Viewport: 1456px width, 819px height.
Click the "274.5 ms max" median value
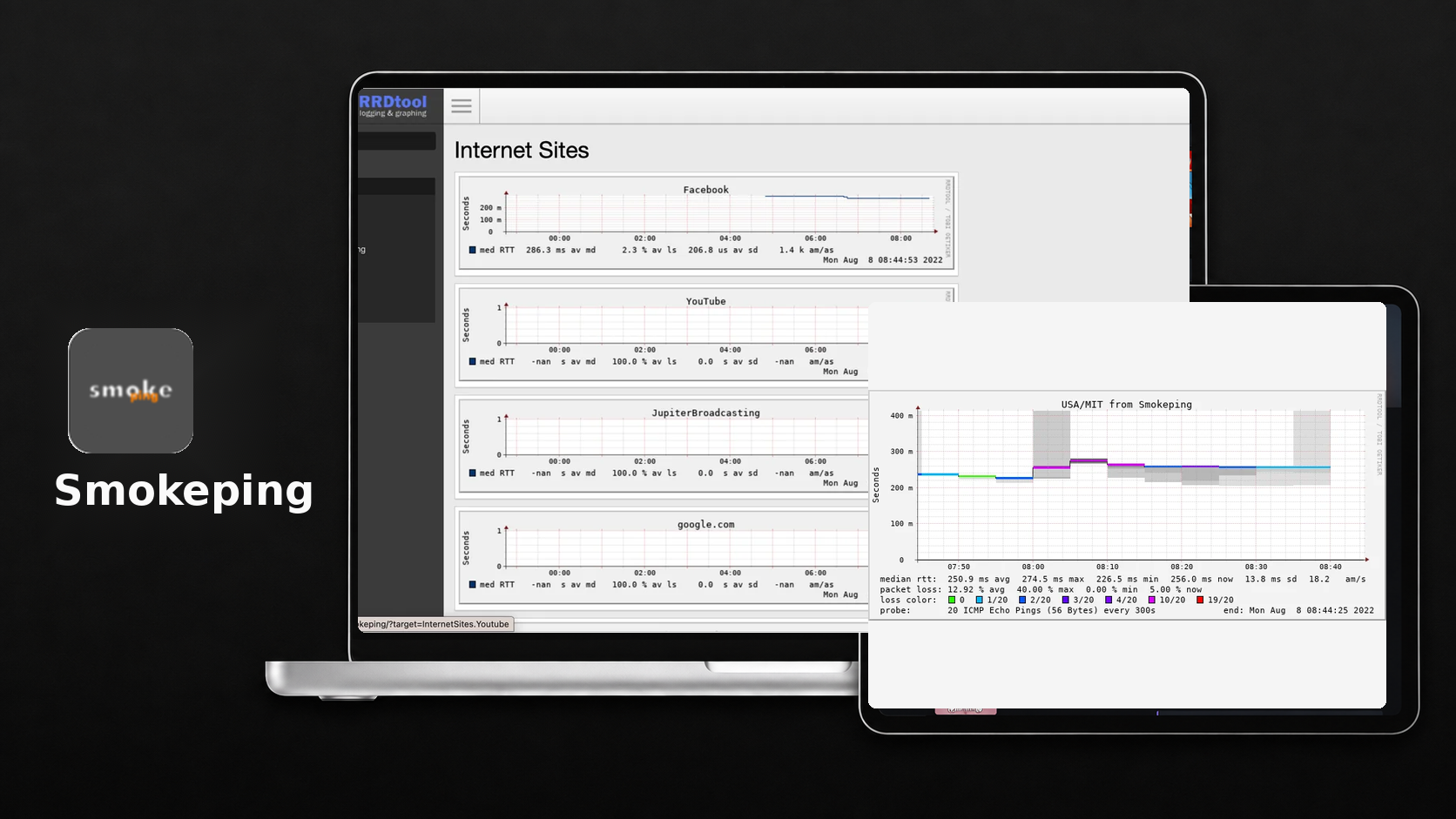[x=1053, y=579]
